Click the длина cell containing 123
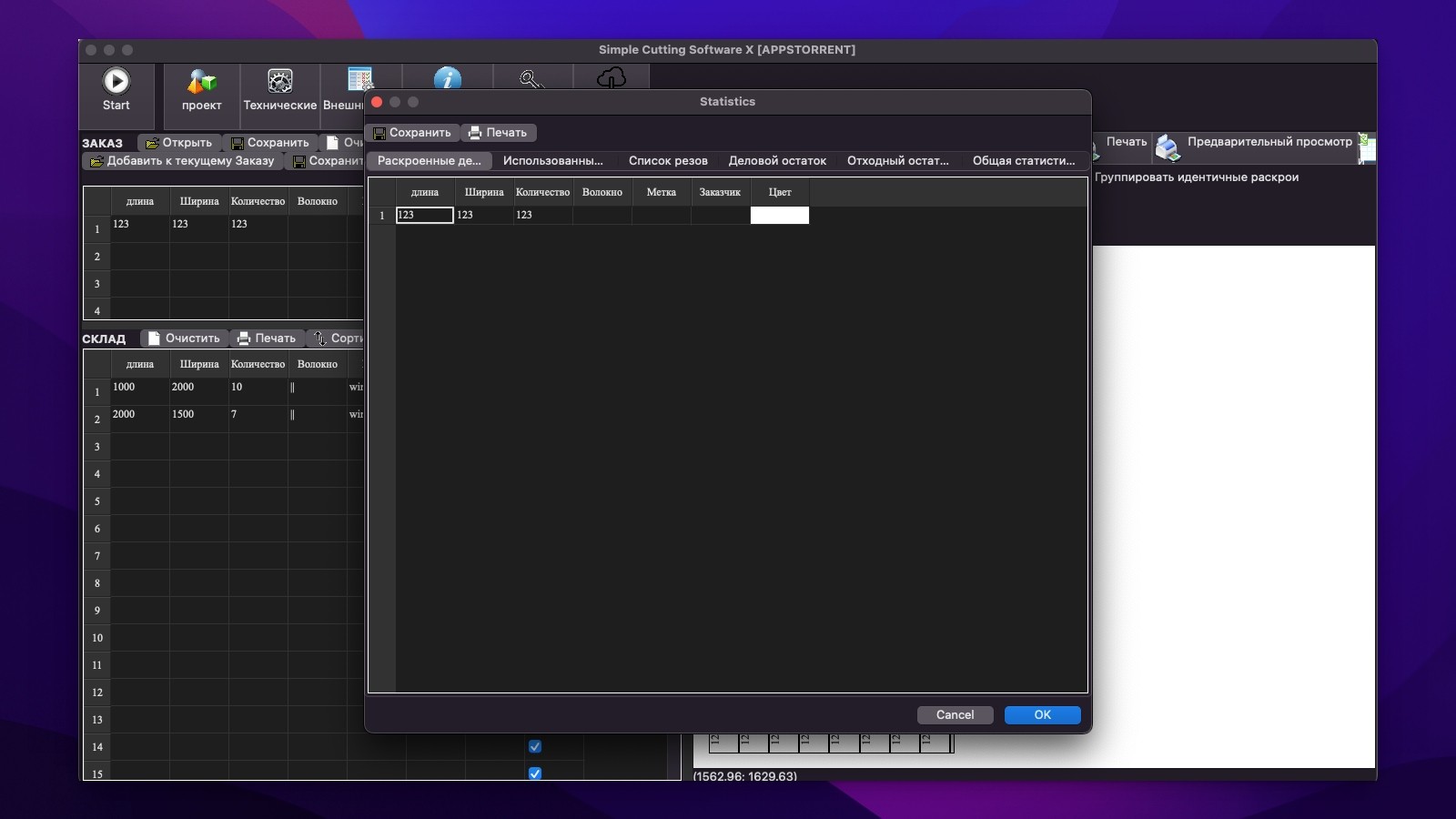The image size is (1456, 819). [x=423, y=216]
